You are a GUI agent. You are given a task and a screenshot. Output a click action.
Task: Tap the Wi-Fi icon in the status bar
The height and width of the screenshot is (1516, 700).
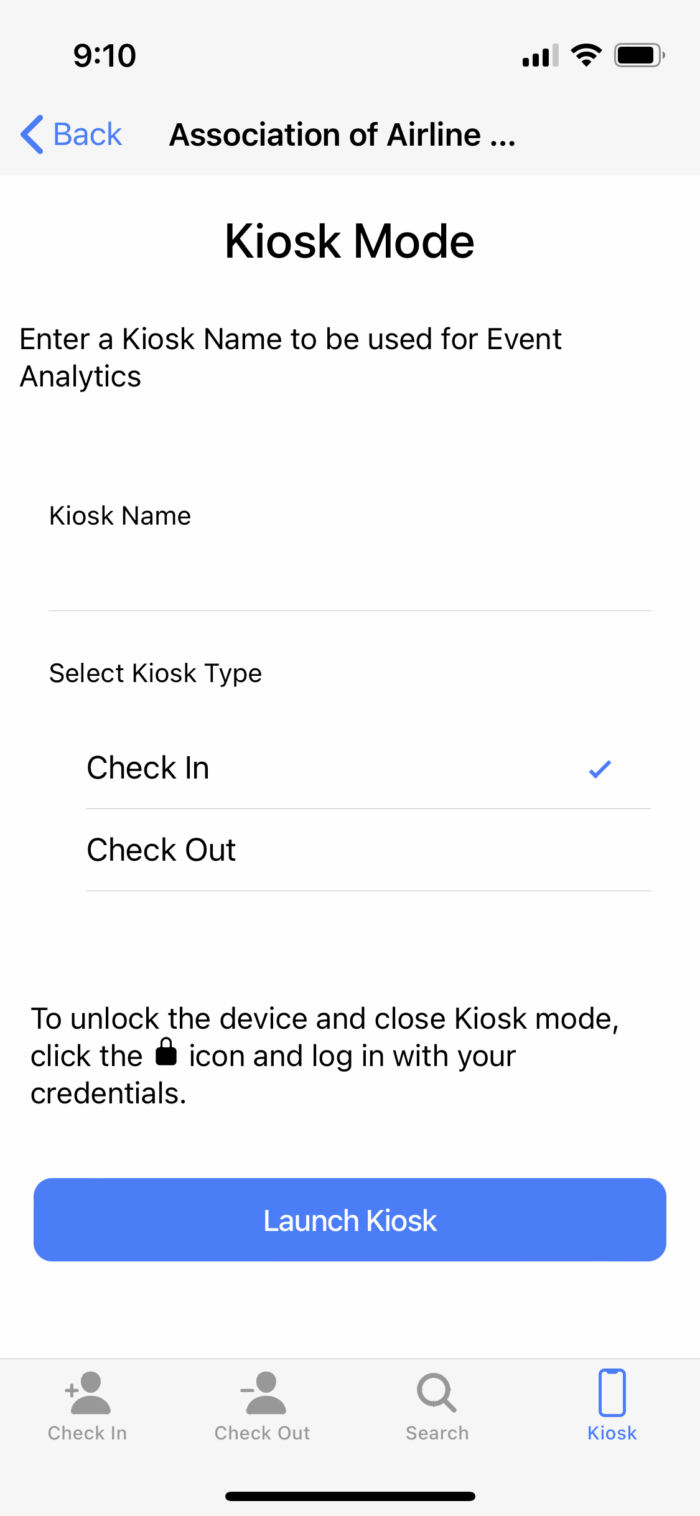[586, 55]
